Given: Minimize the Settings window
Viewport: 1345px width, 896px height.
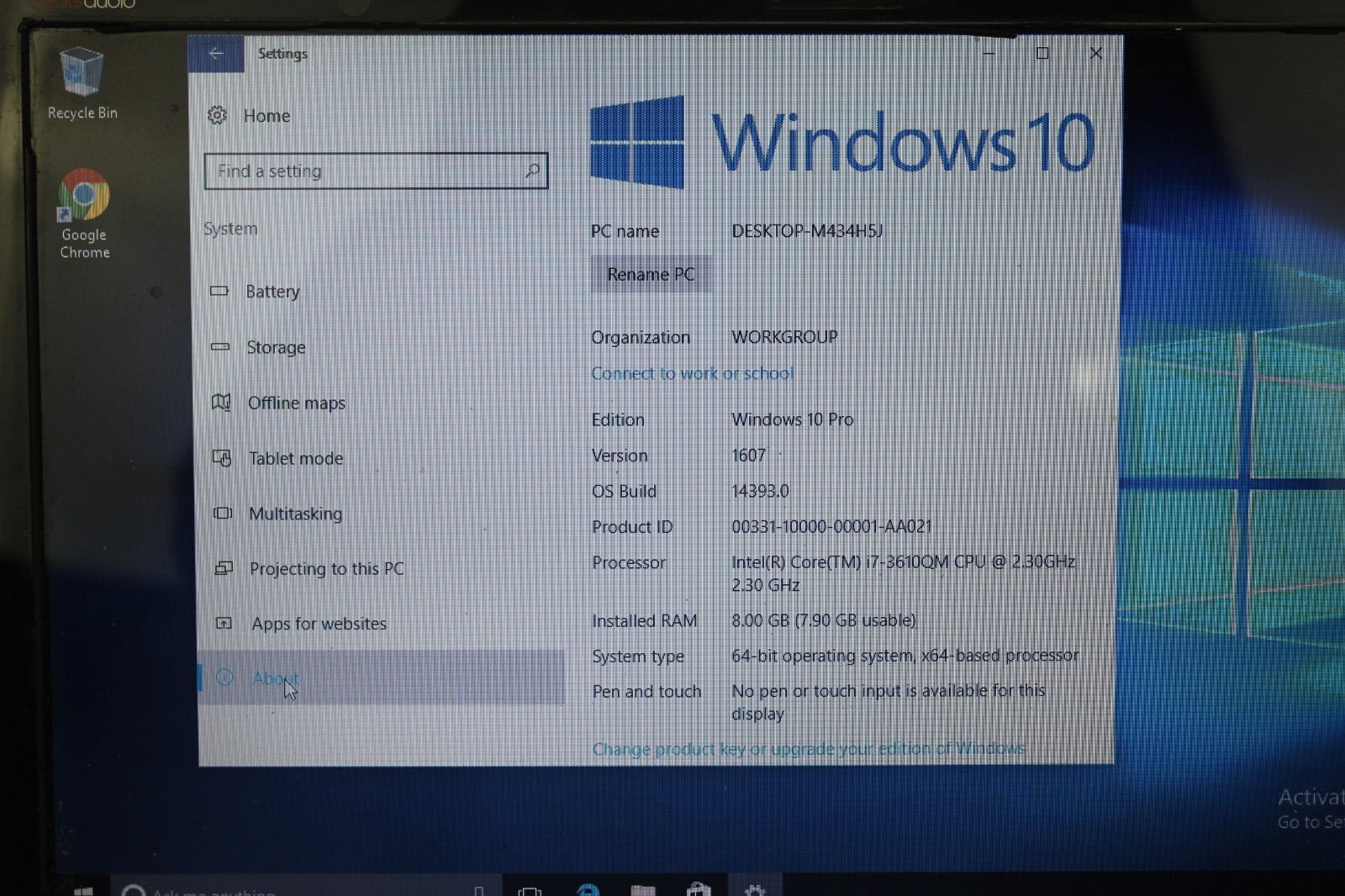Looking at the screenshot, I should click(989, 53).
